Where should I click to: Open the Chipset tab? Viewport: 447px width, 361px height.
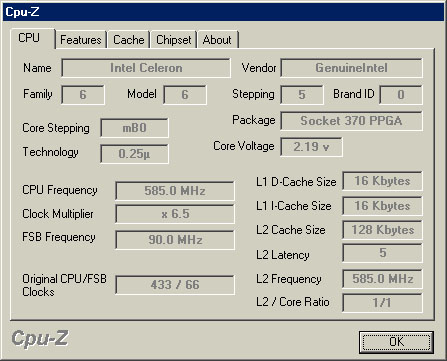[x=173, y=40]
